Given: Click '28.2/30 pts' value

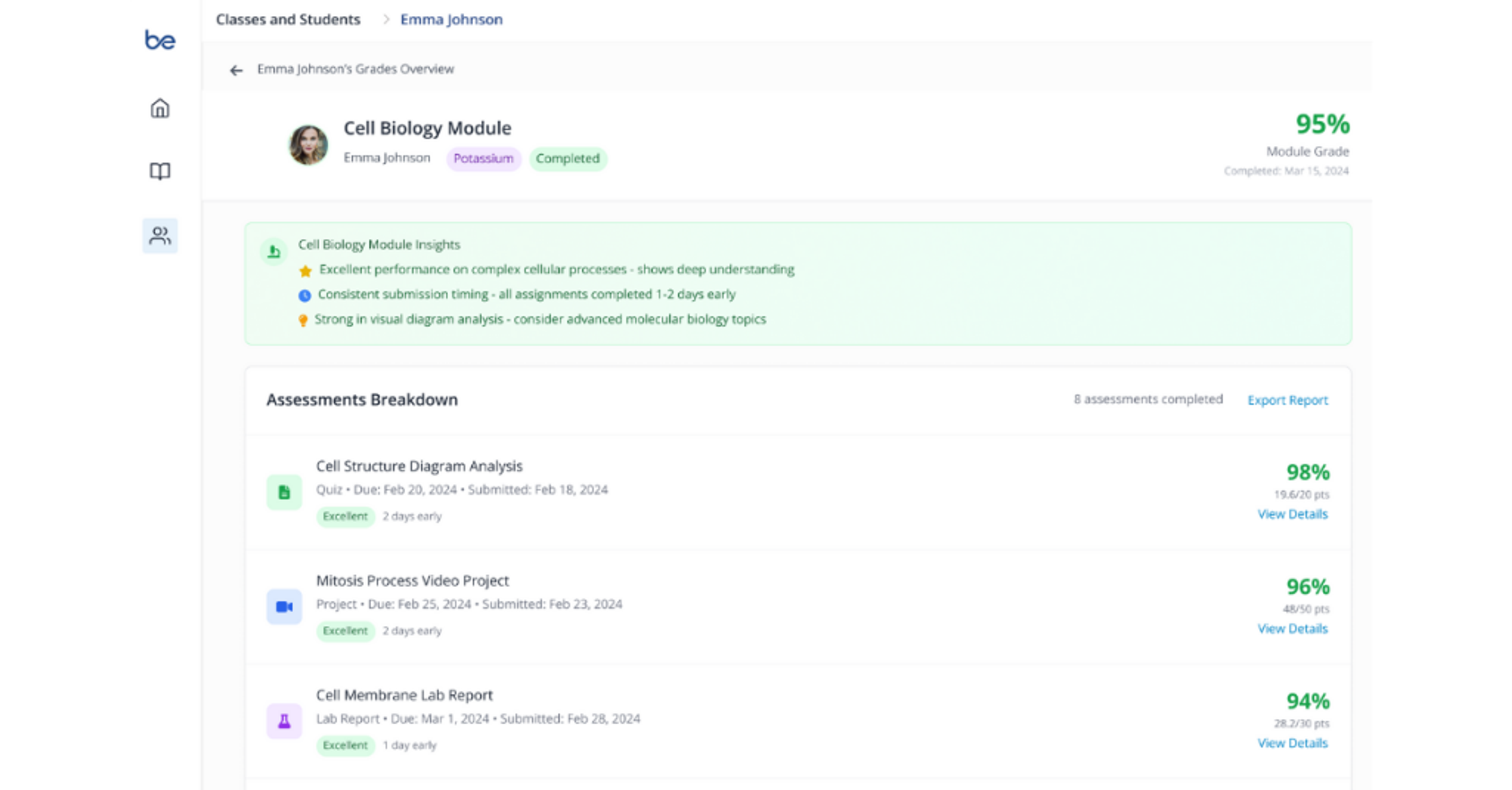Looking at the screenshot, I should pos(1301,724).
